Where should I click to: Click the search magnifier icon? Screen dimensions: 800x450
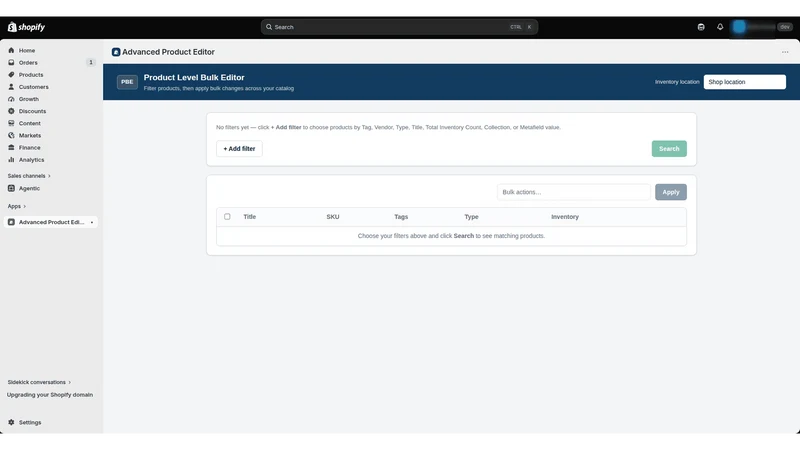pyautogui.click(x=269, y=27)
